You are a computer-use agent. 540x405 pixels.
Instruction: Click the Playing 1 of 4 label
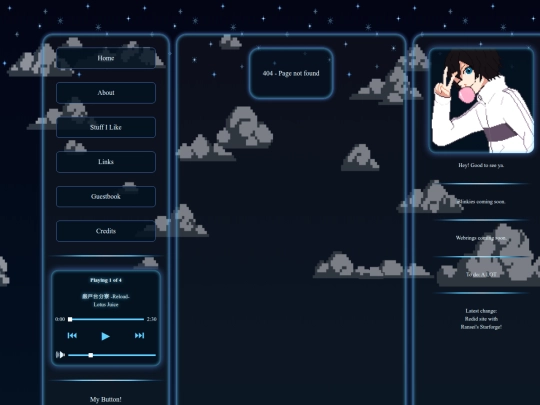pyautogui.click(x=106, y=280)
